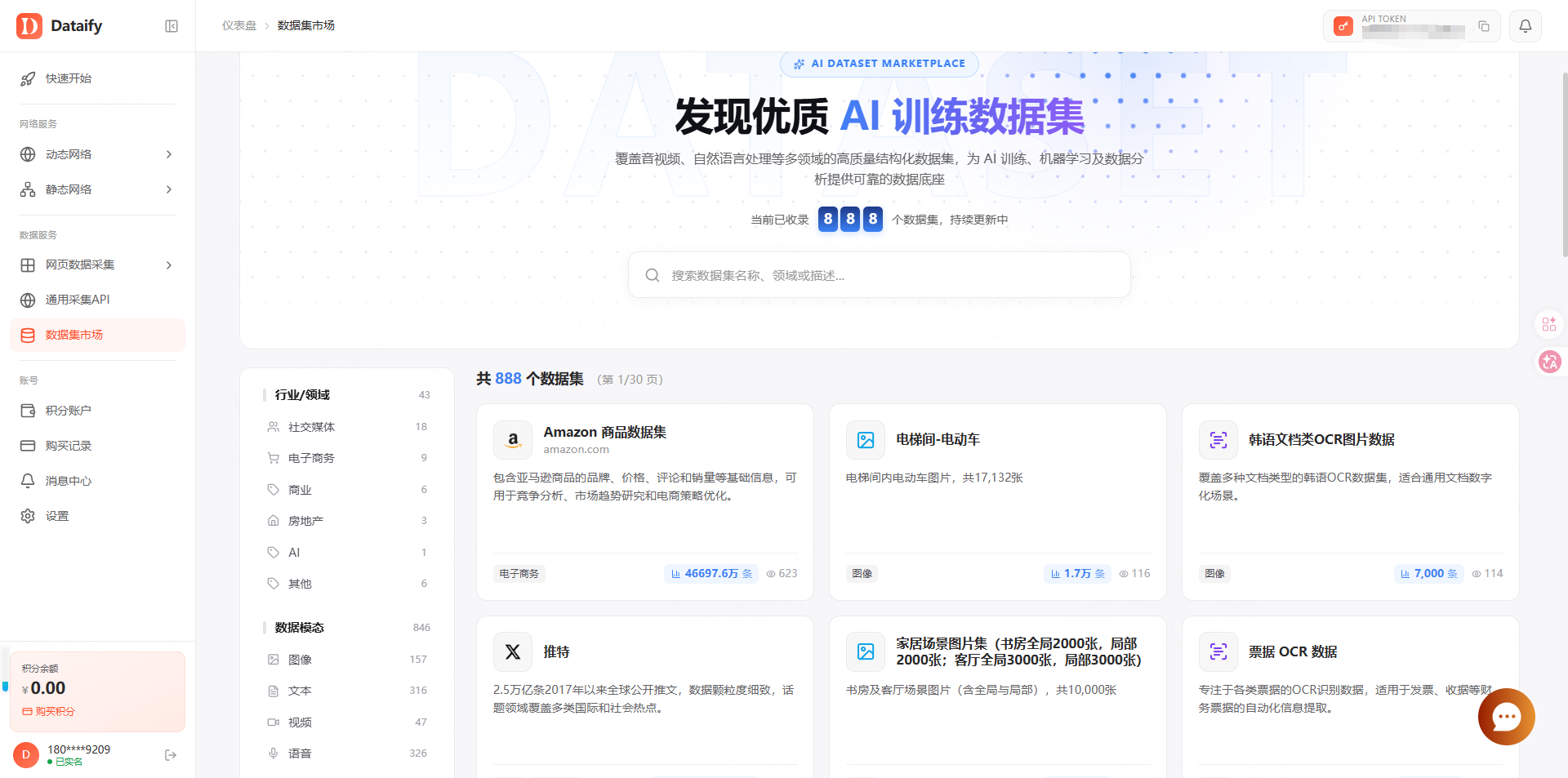
Task: Click the red API token key icon
Action: [1343, 26]
